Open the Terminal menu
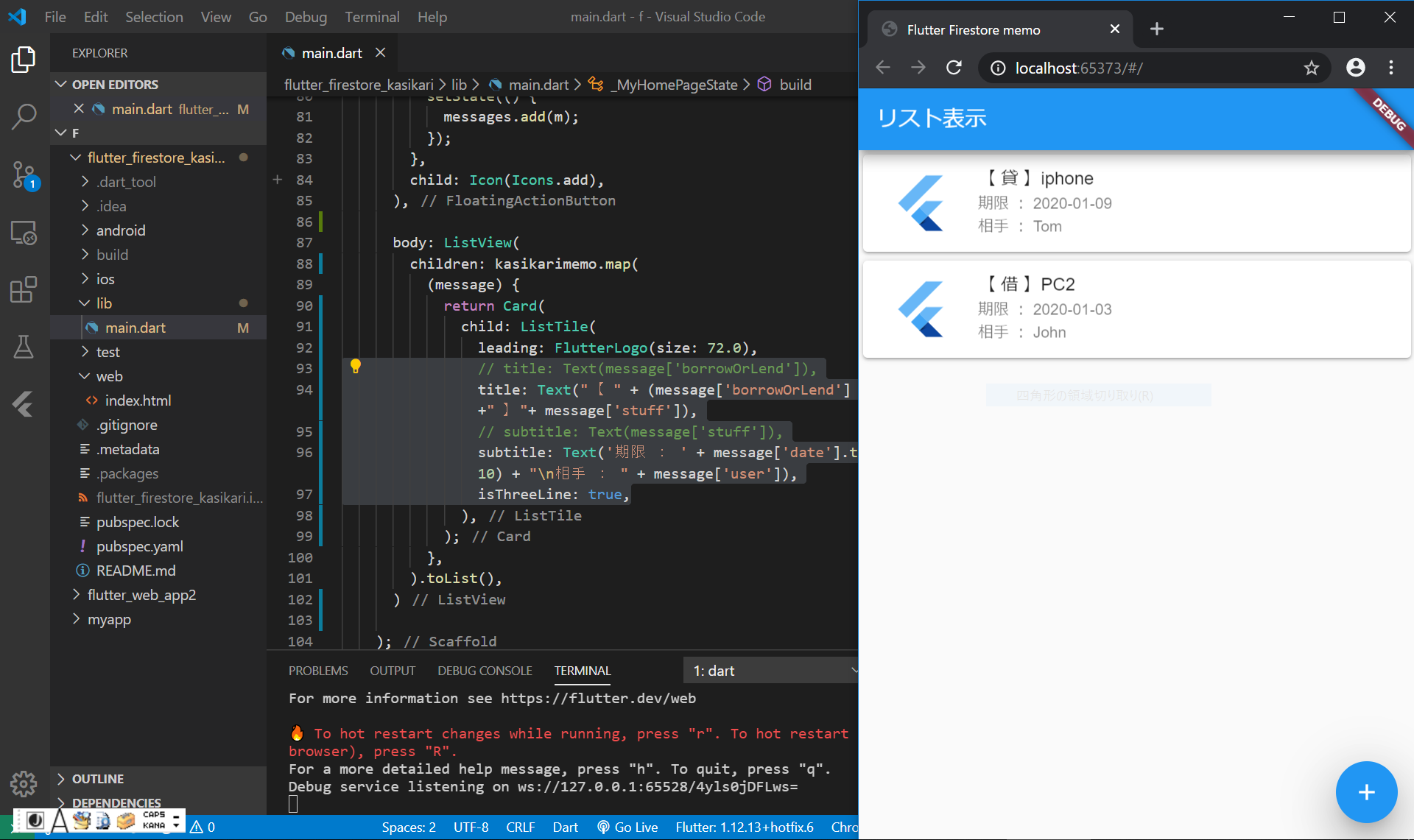This screenshot has width=1414, height=840. click(x=372, y=16)
